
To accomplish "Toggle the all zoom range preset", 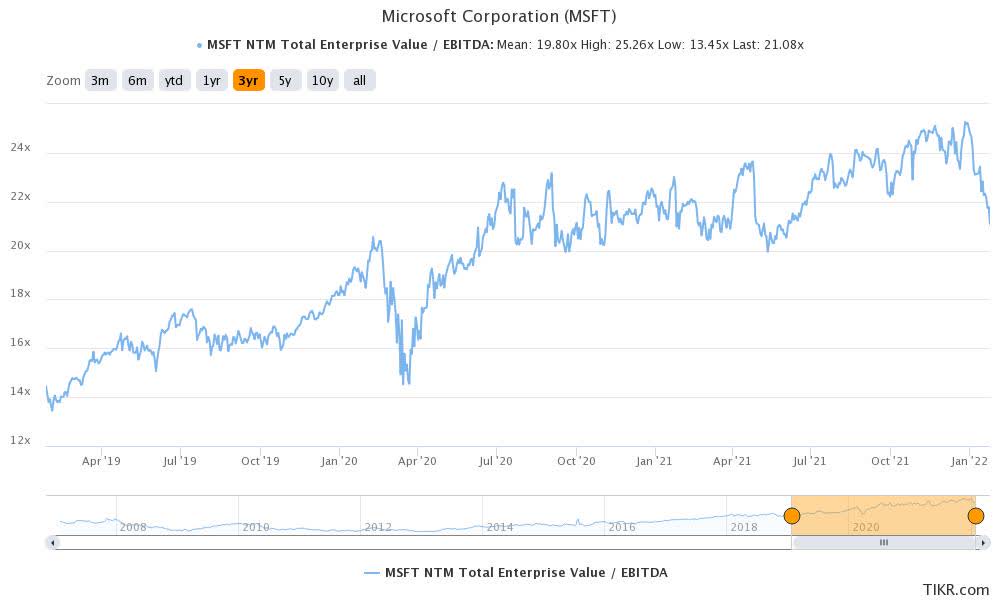I will (358, 80).
